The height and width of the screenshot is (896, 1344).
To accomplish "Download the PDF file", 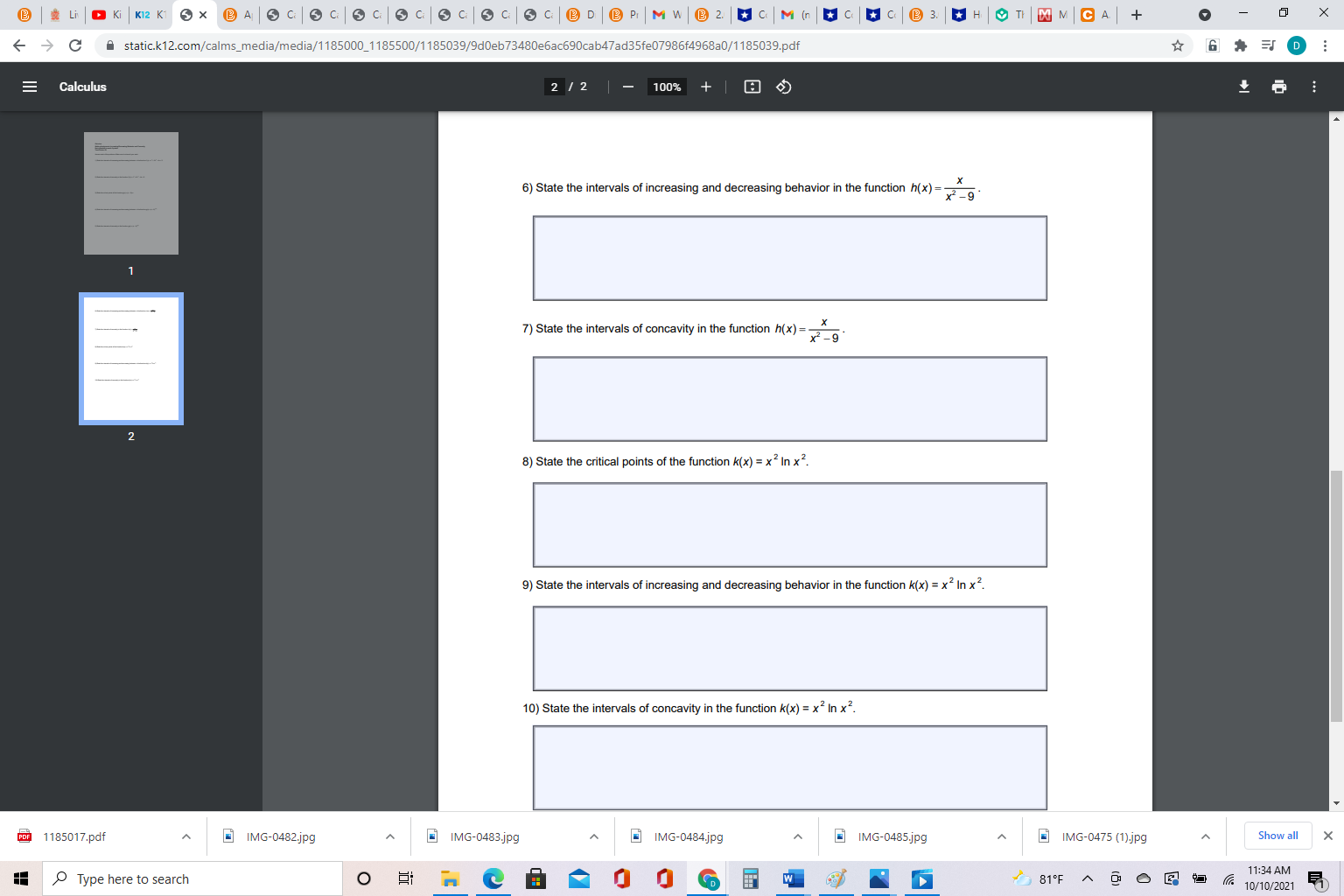I will click(1244, 87).
